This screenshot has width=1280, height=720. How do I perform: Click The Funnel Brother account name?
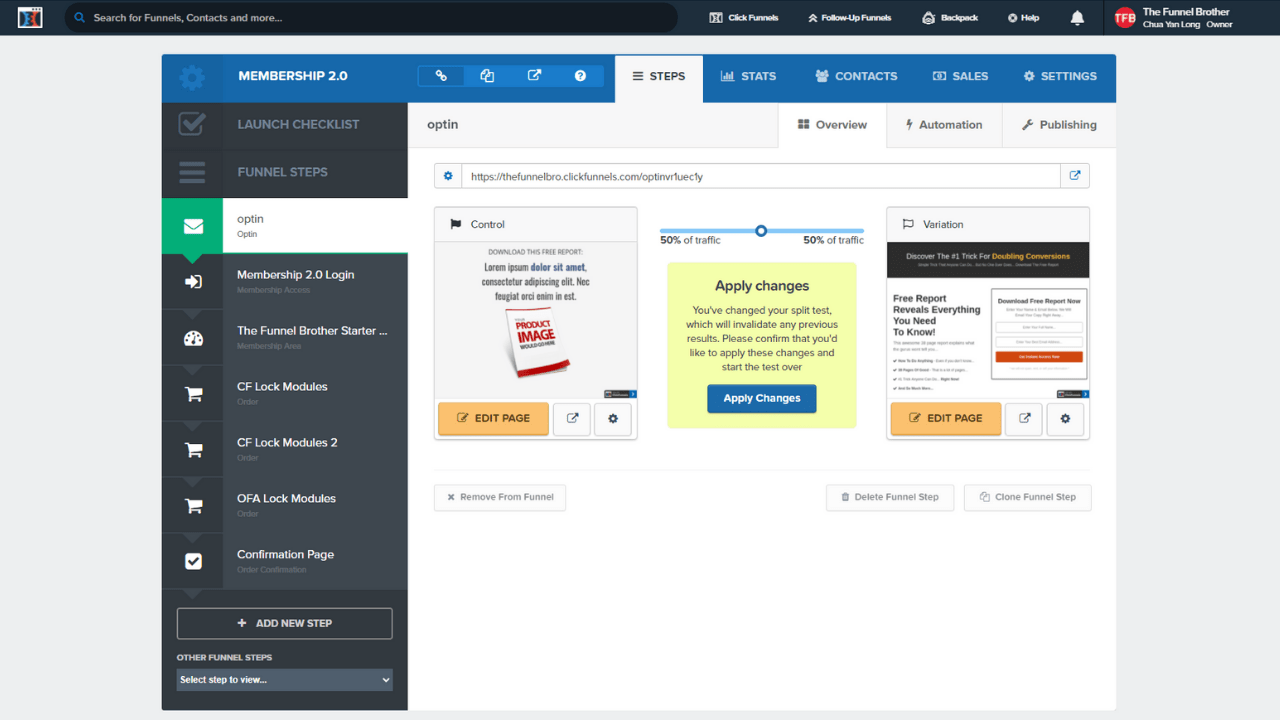pos(1186,12)
